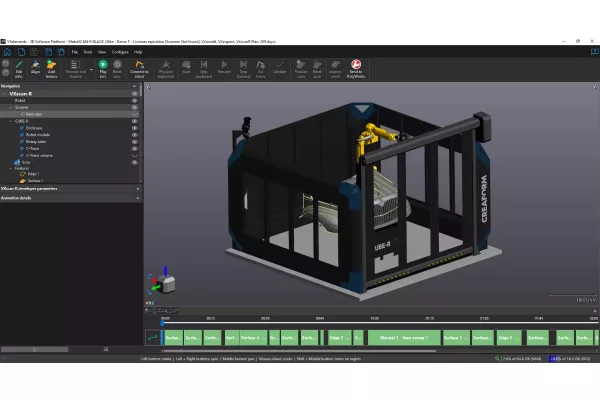The width and height of the screenshot is (600, 400).
Task: Click the Add feature icon
Action: [52, 66]
